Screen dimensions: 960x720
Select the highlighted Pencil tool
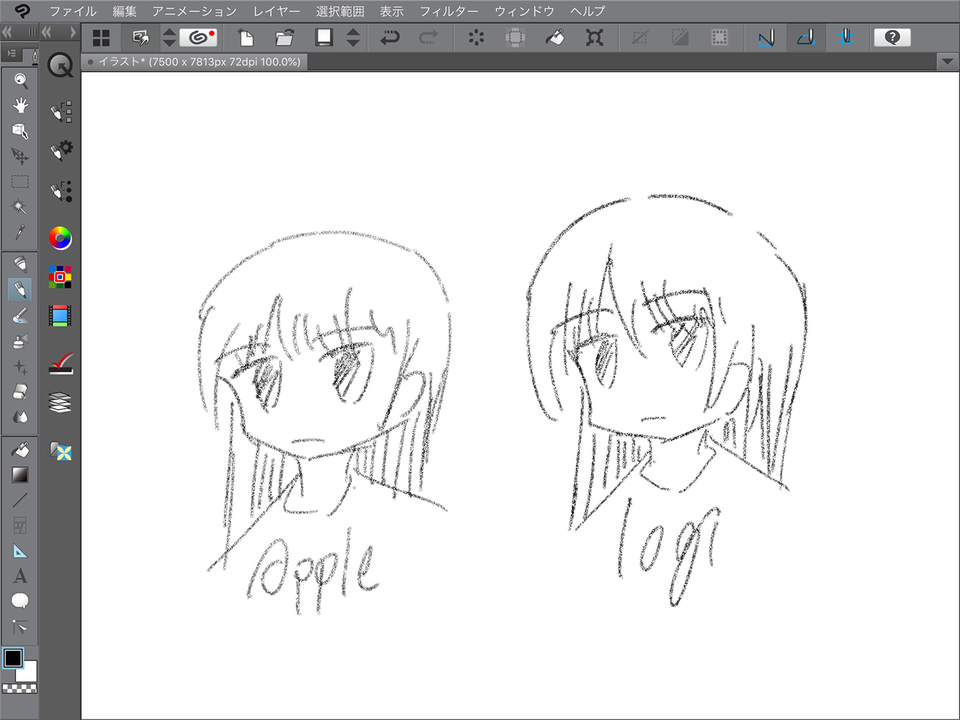20,290
